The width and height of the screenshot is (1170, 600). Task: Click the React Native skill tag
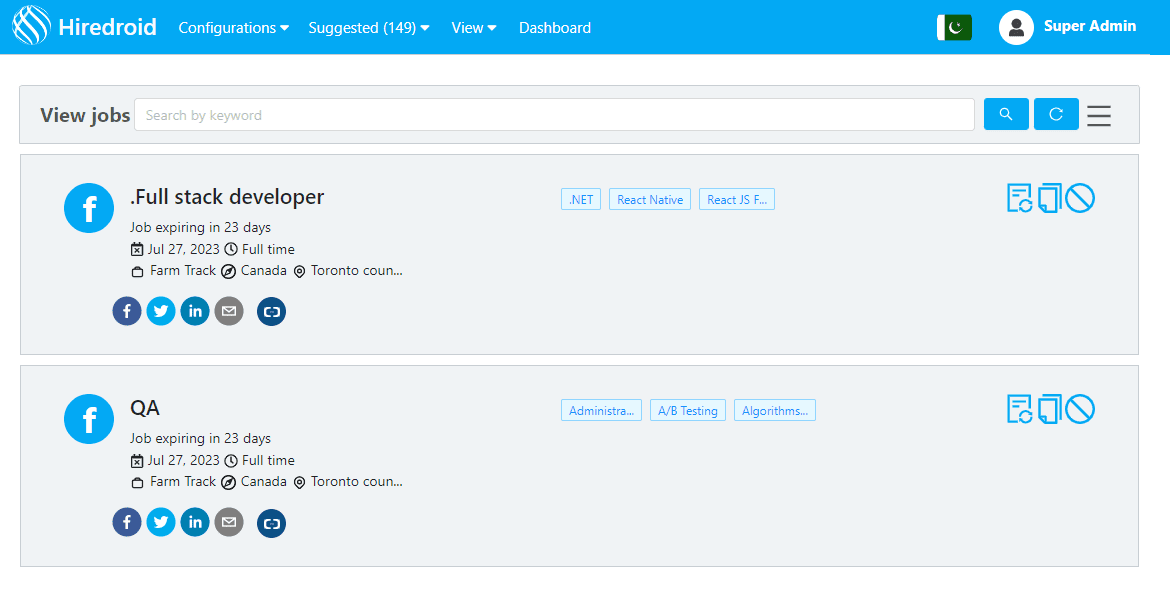(650, 200)
